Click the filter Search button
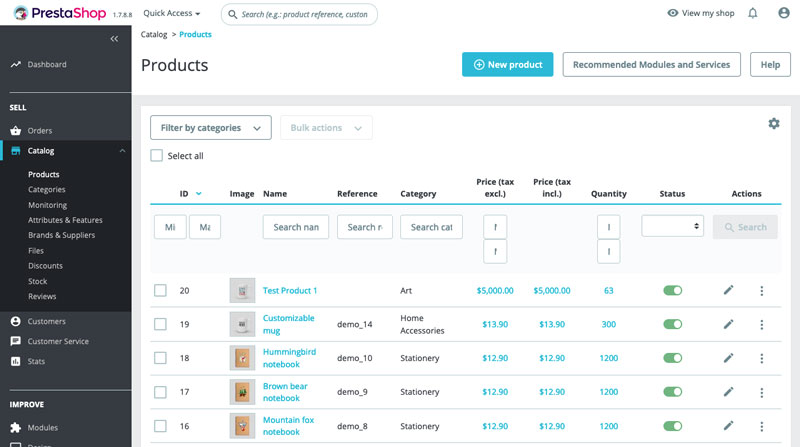800x447 pixels. coord(745,227)
